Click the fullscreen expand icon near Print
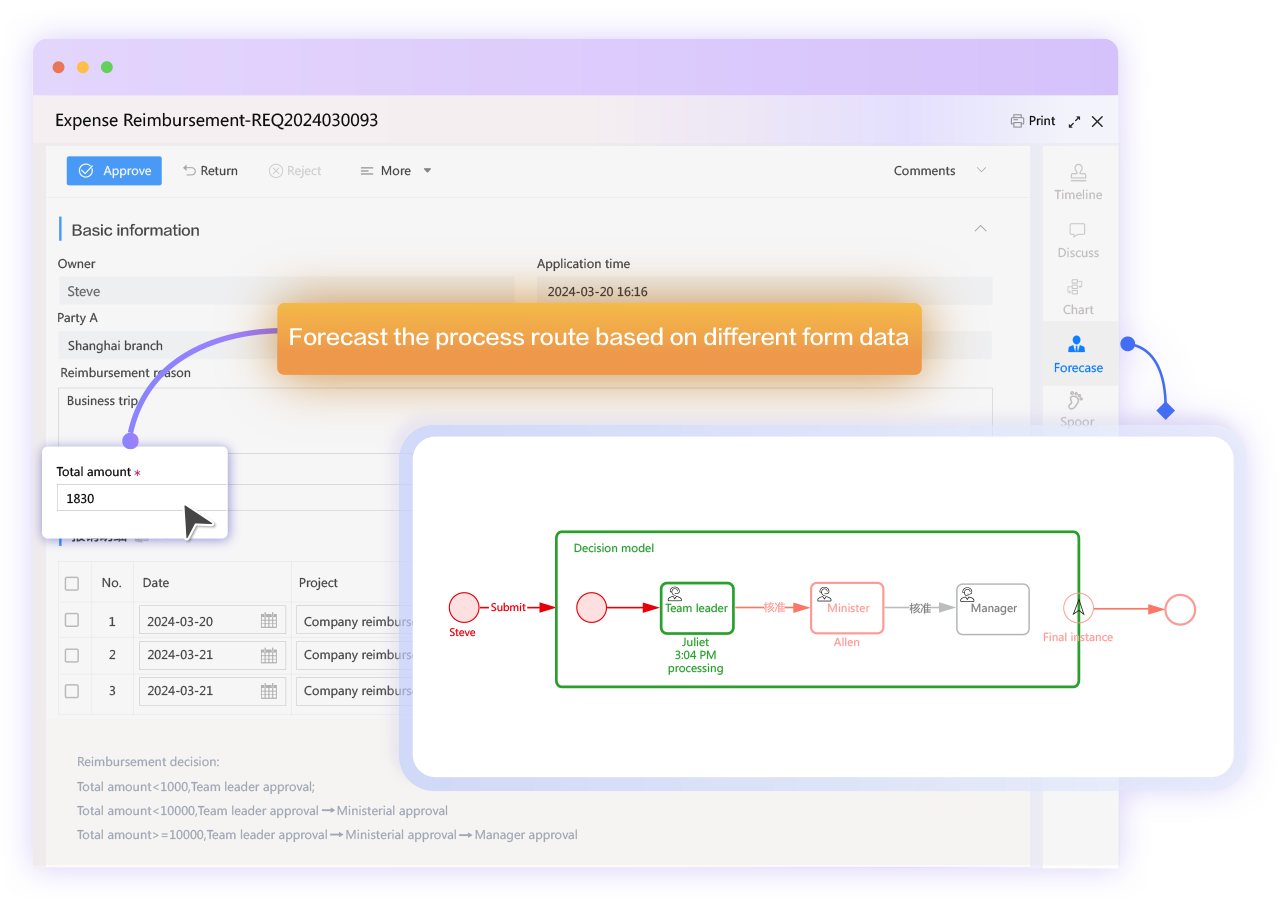The width and height of the screenshot is (1280, 908). [1073, 121]
